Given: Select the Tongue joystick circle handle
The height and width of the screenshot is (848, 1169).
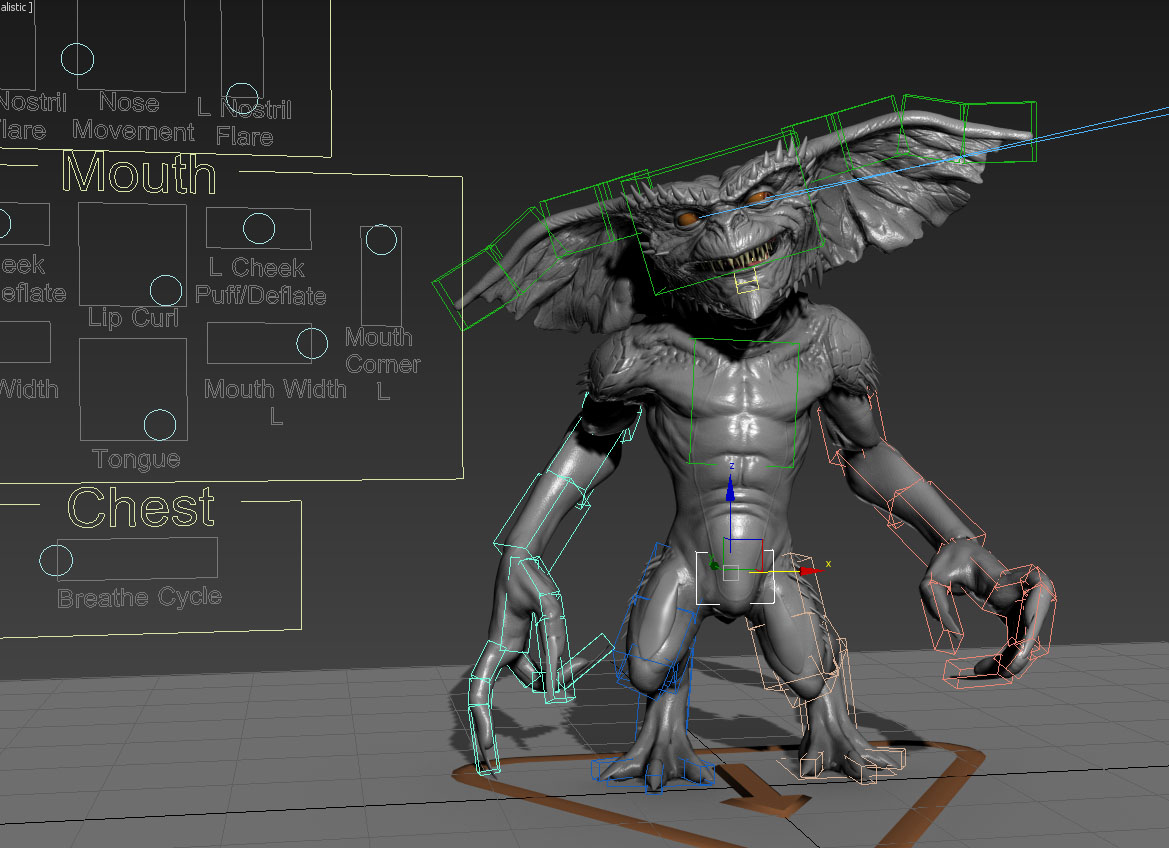Looking at the screenshot, I should click(160, 425).
